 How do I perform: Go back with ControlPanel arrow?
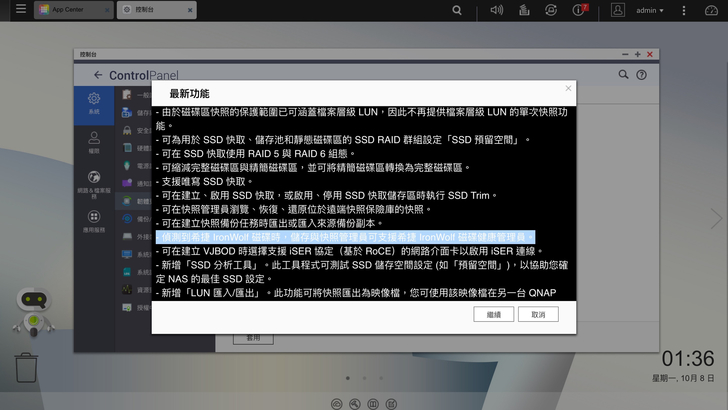point(98,75)
